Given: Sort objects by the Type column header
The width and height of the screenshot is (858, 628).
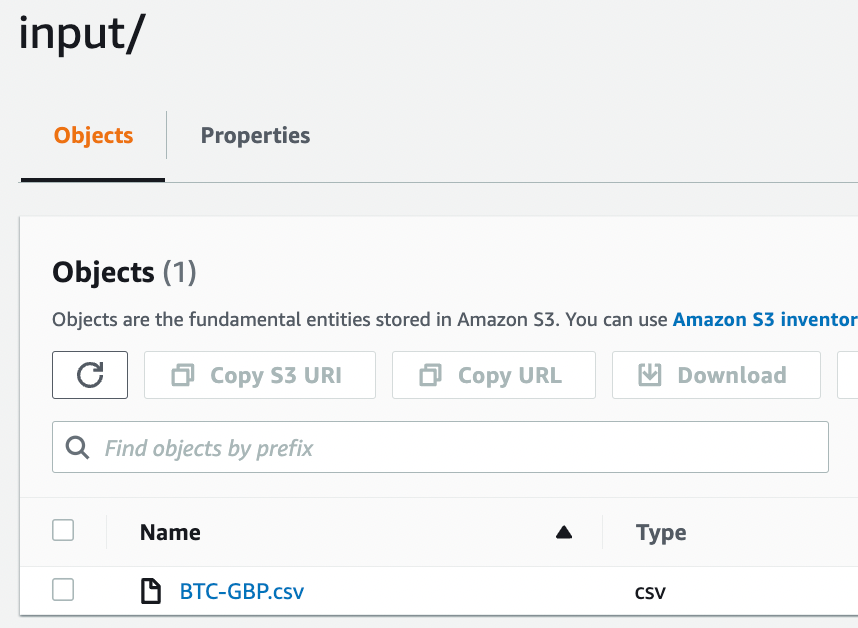Looking at the screenshot, I should (661, 532).
